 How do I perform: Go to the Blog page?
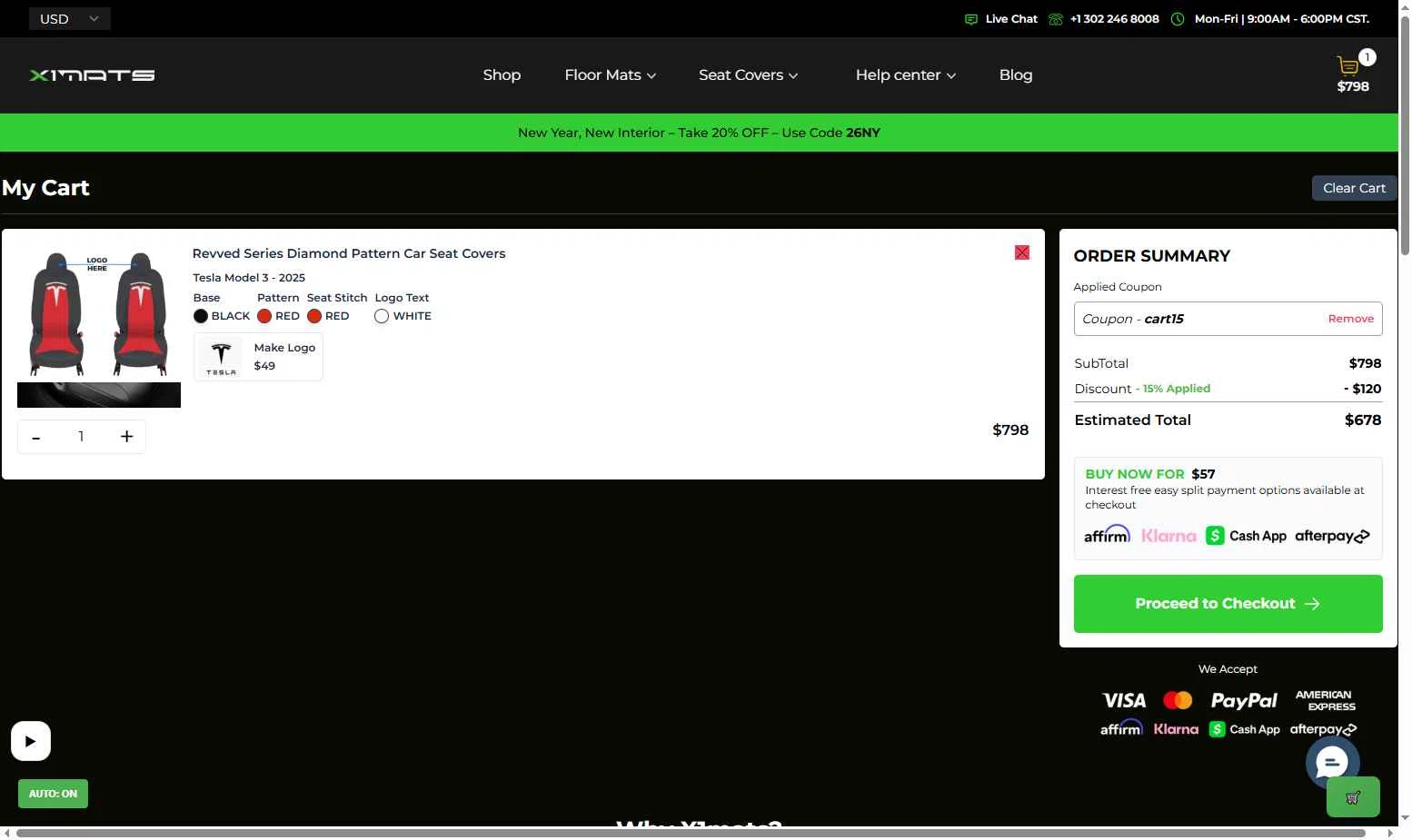[x=1016, y=75]
